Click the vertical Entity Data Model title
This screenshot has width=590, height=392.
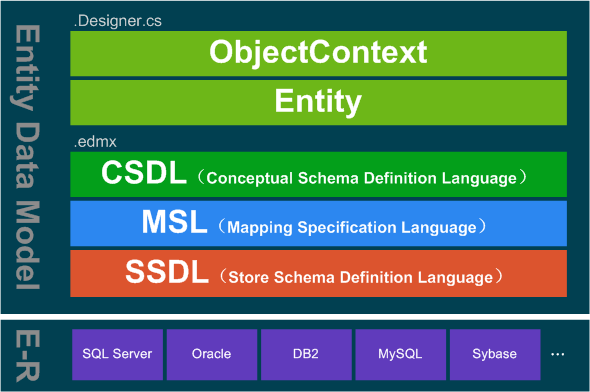coord(28,157)
